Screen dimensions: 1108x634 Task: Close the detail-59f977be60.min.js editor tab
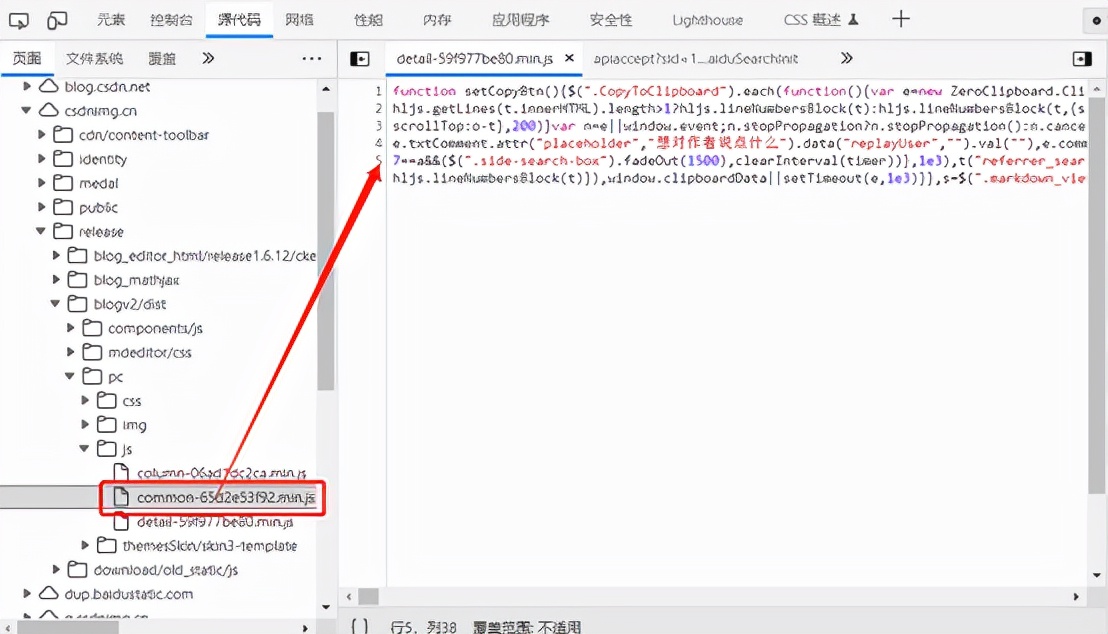click(x=569, y=58)
